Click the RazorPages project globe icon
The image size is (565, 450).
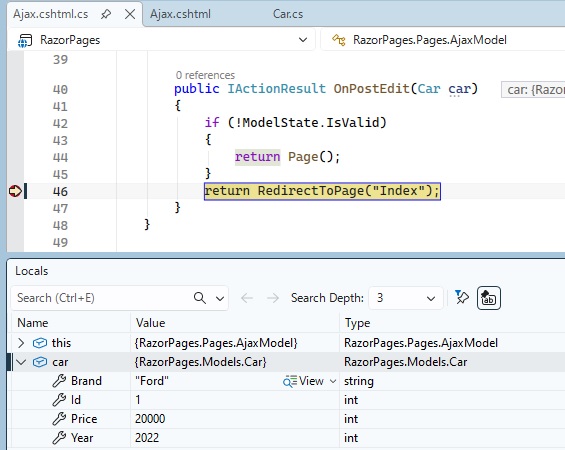coord(25,41)
